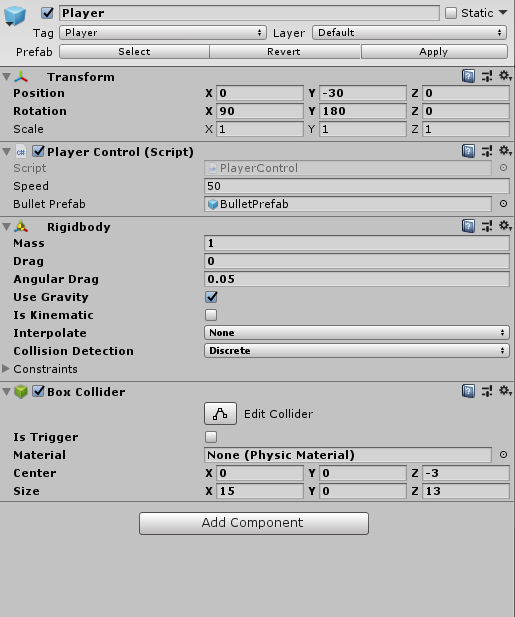Image resolution: width=515 pixels, height=617 pixels.
Task: Open Box Collider presets icon
Action: coord(487,391)
